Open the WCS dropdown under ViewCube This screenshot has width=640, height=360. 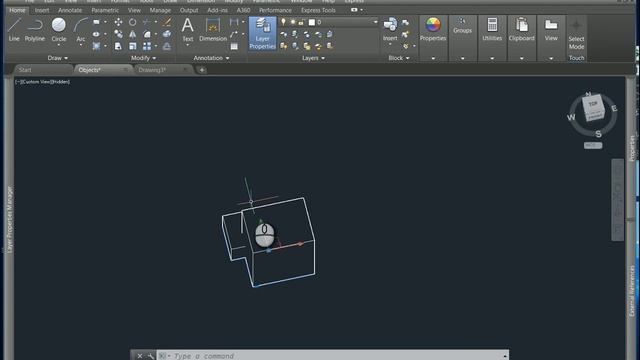[x=593, y=145]
